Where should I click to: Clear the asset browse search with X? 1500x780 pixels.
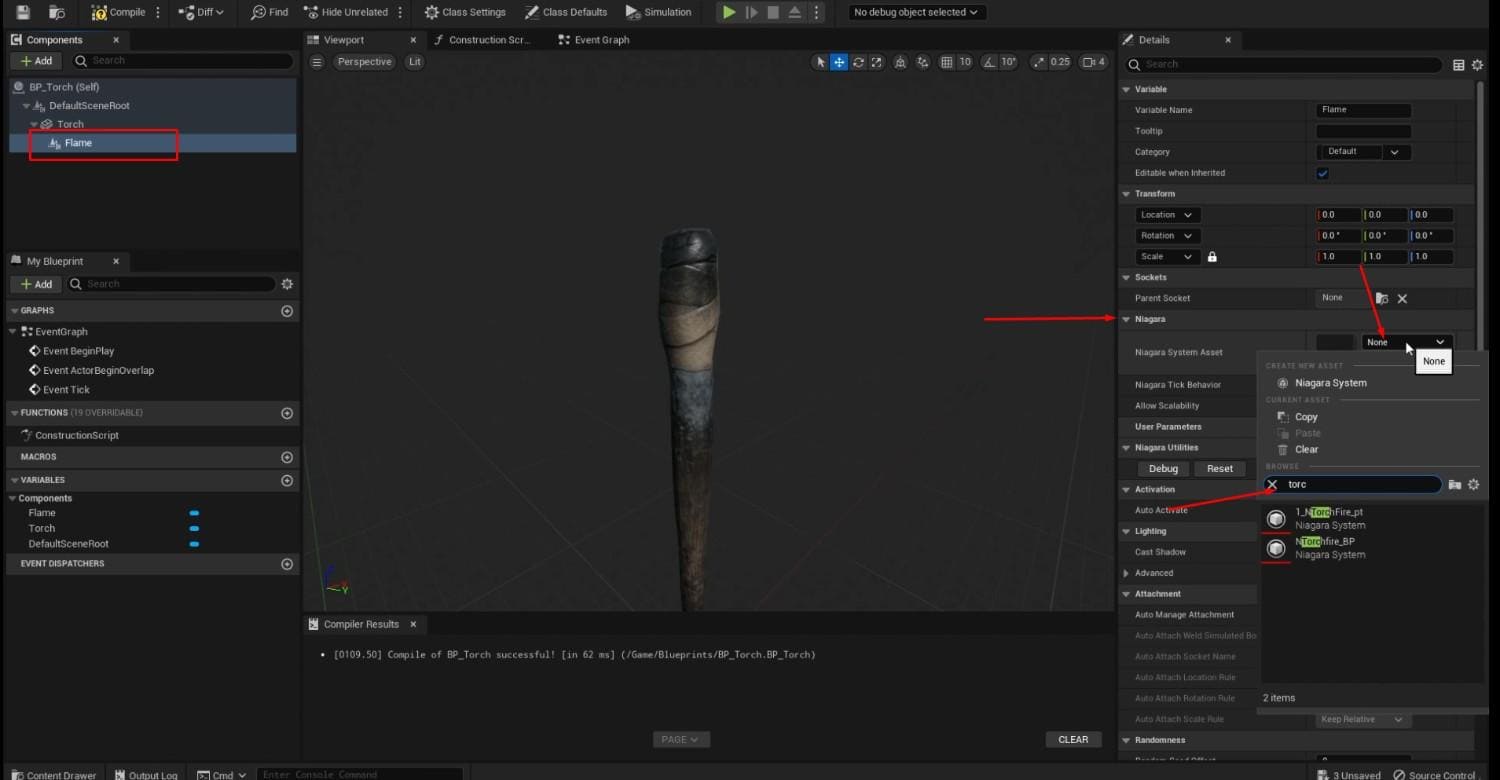coord(1272,485)
